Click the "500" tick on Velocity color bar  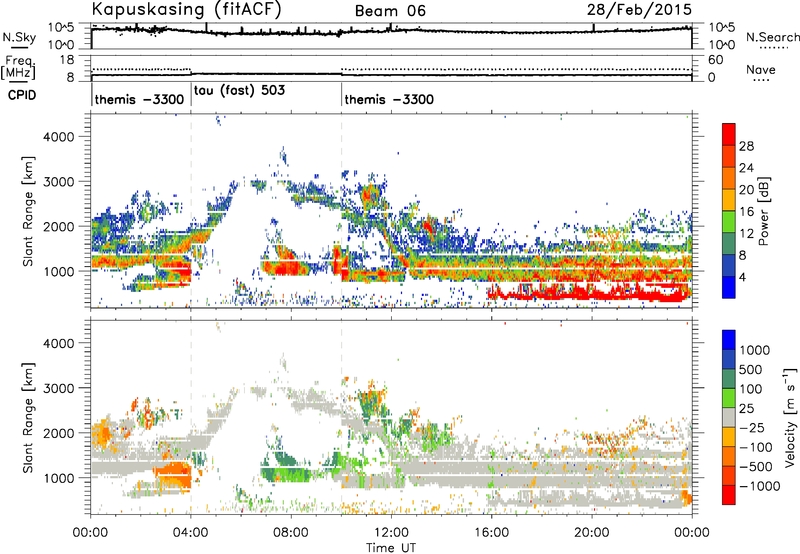(x=751, y=370)
